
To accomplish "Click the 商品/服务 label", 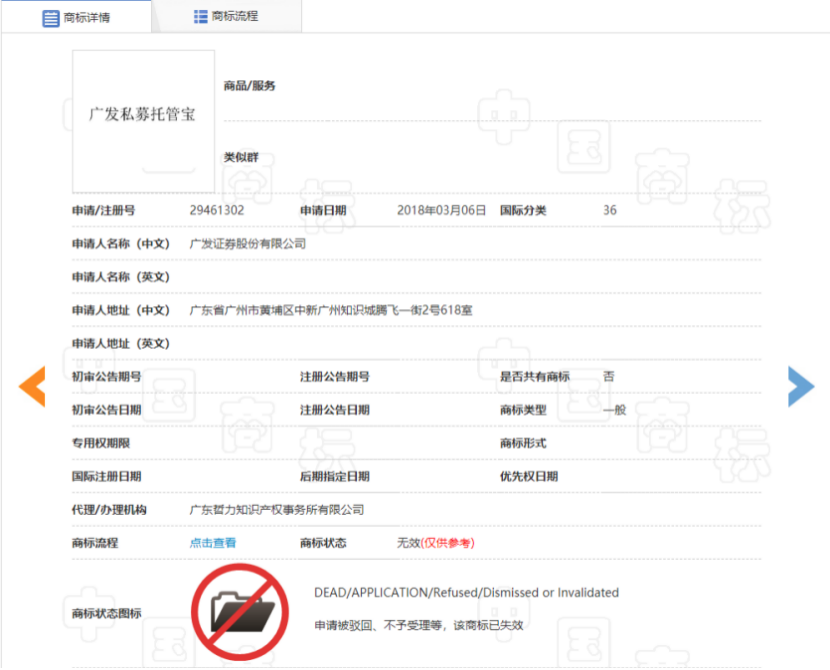I will [249, 86].
